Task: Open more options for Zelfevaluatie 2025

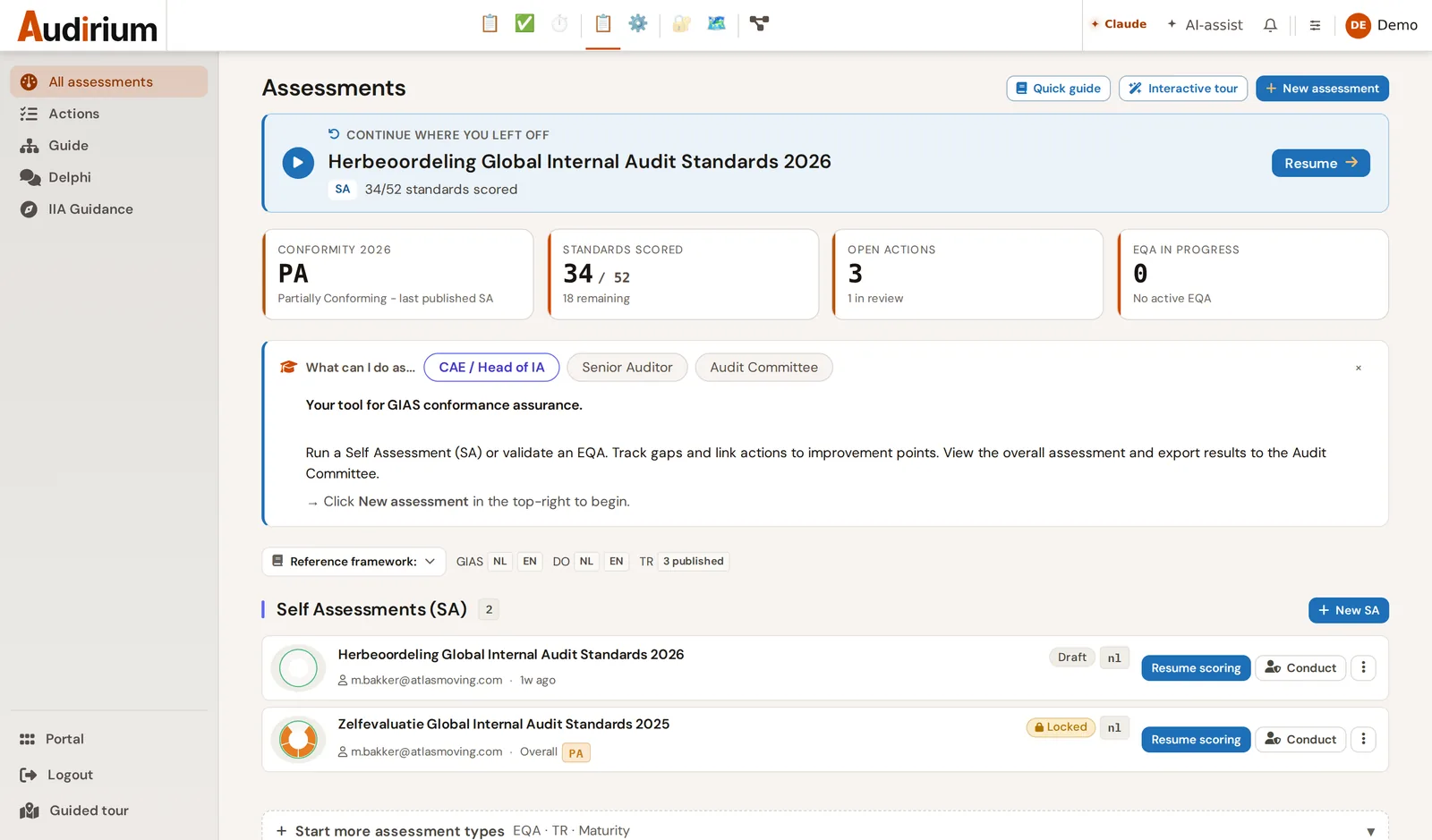Action: coord(1363,740)
